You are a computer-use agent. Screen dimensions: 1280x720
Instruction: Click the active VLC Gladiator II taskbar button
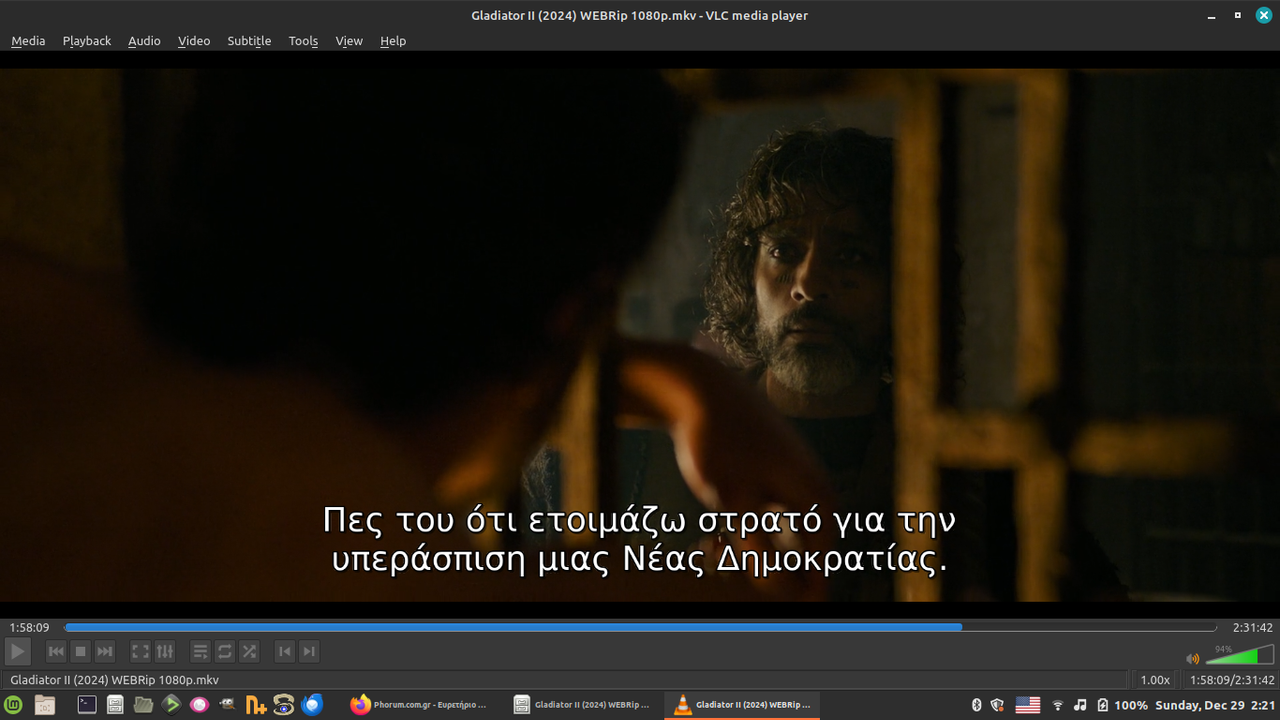pos(744,705)
